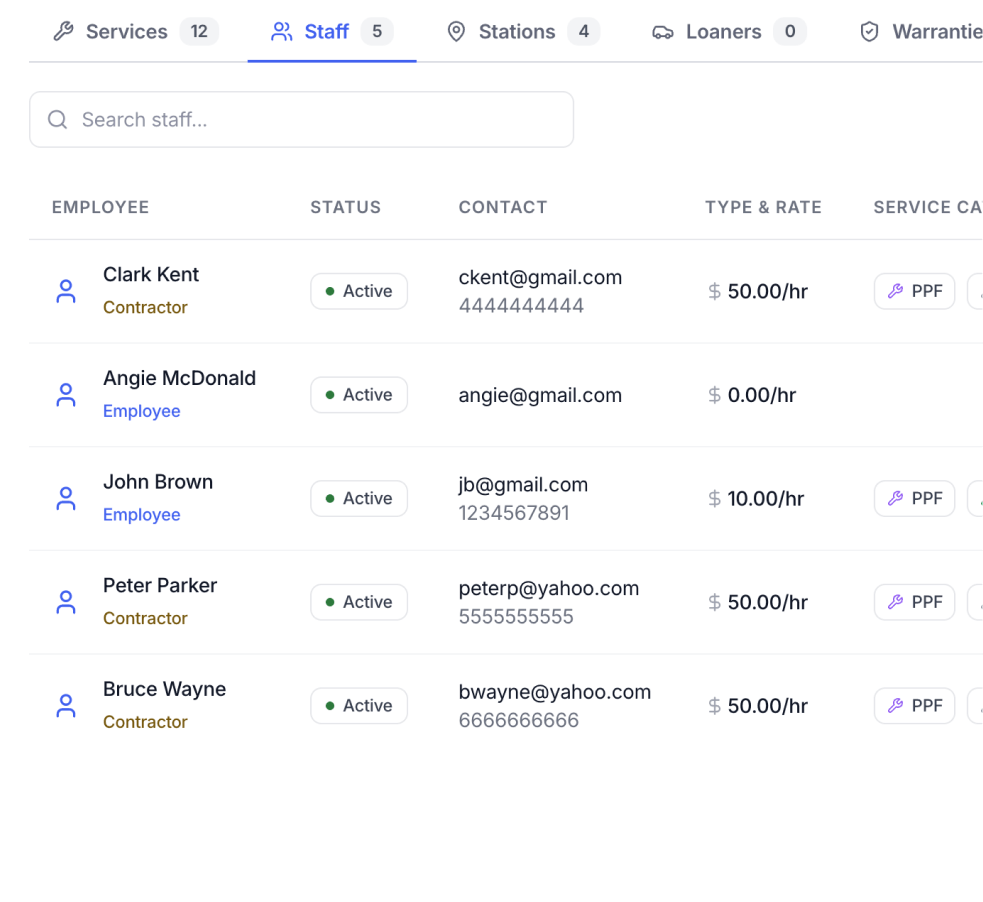The height and width of the screenshot is (902, 983).
Task: Click the shield icon on Warranties tab
Action: coord(870,31)
